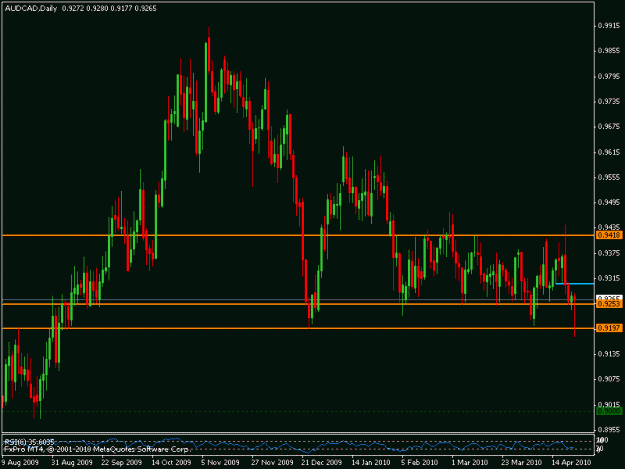Click the 0.9735 price axis label
The height and width of the screenshot is (469, 625).
coord(609,102)
